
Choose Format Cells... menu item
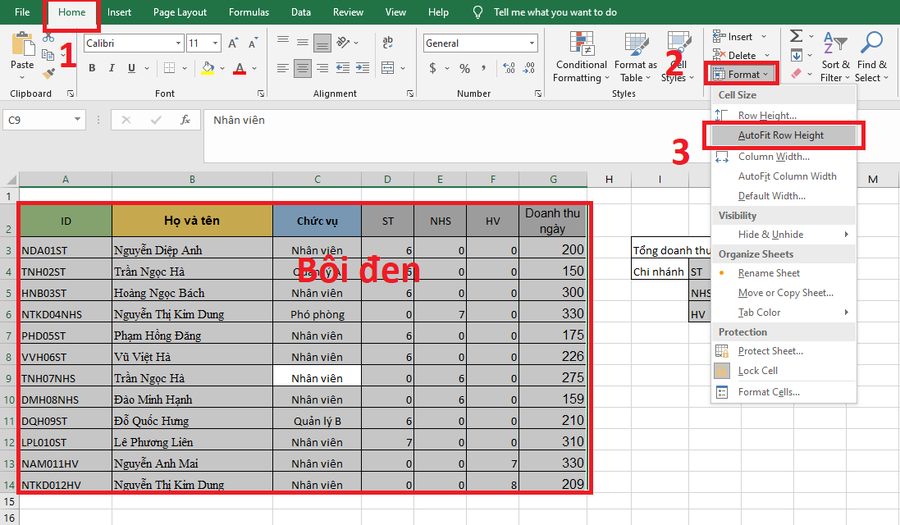(783, 392)
